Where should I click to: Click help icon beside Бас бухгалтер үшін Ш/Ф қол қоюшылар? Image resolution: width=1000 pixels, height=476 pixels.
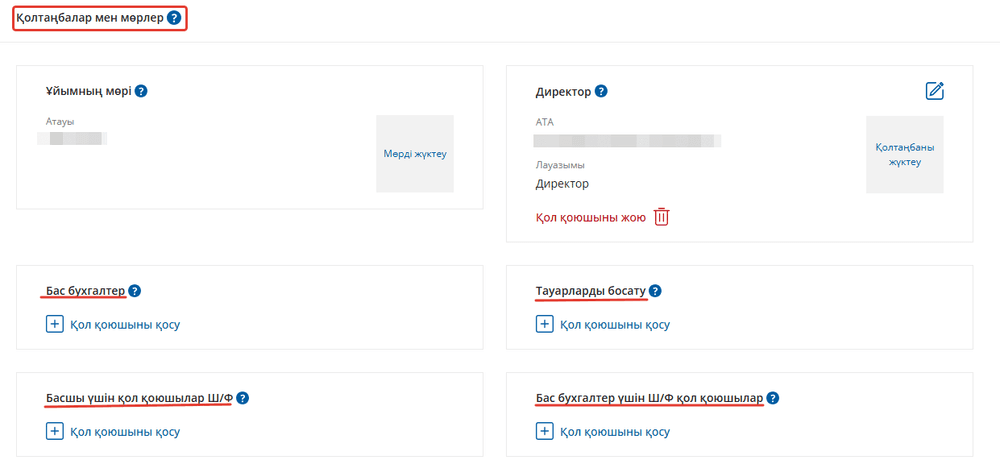click(x=772, y=398)
